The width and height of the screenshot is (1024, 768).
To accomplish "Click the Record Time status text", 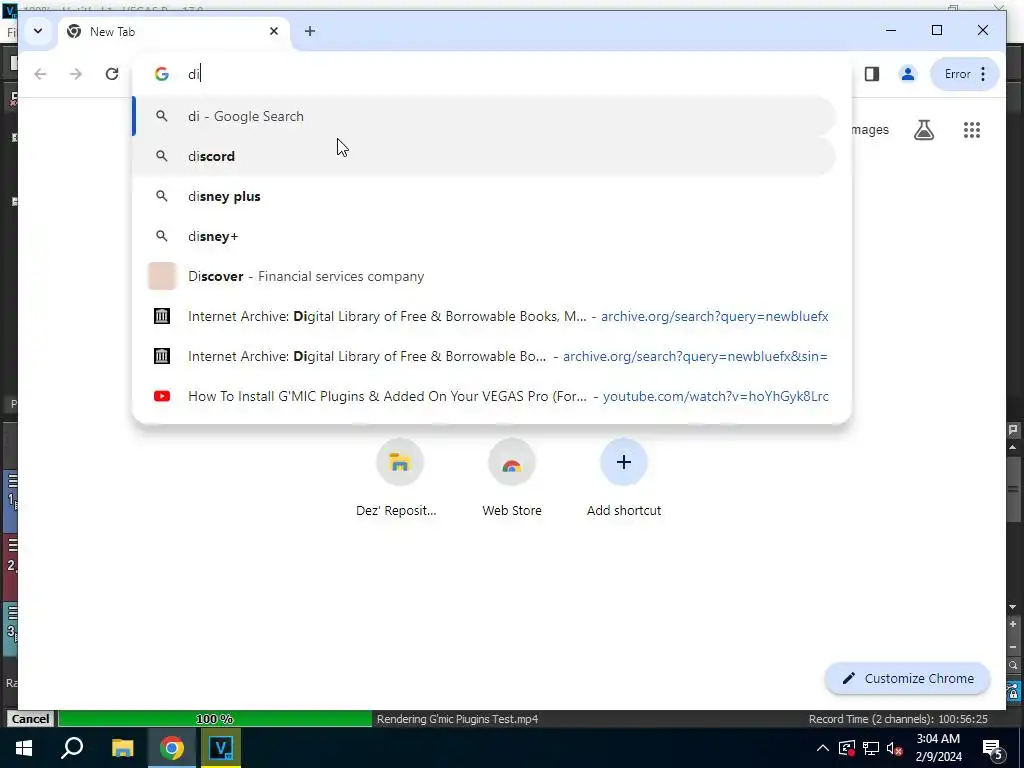I will point(898,719).
